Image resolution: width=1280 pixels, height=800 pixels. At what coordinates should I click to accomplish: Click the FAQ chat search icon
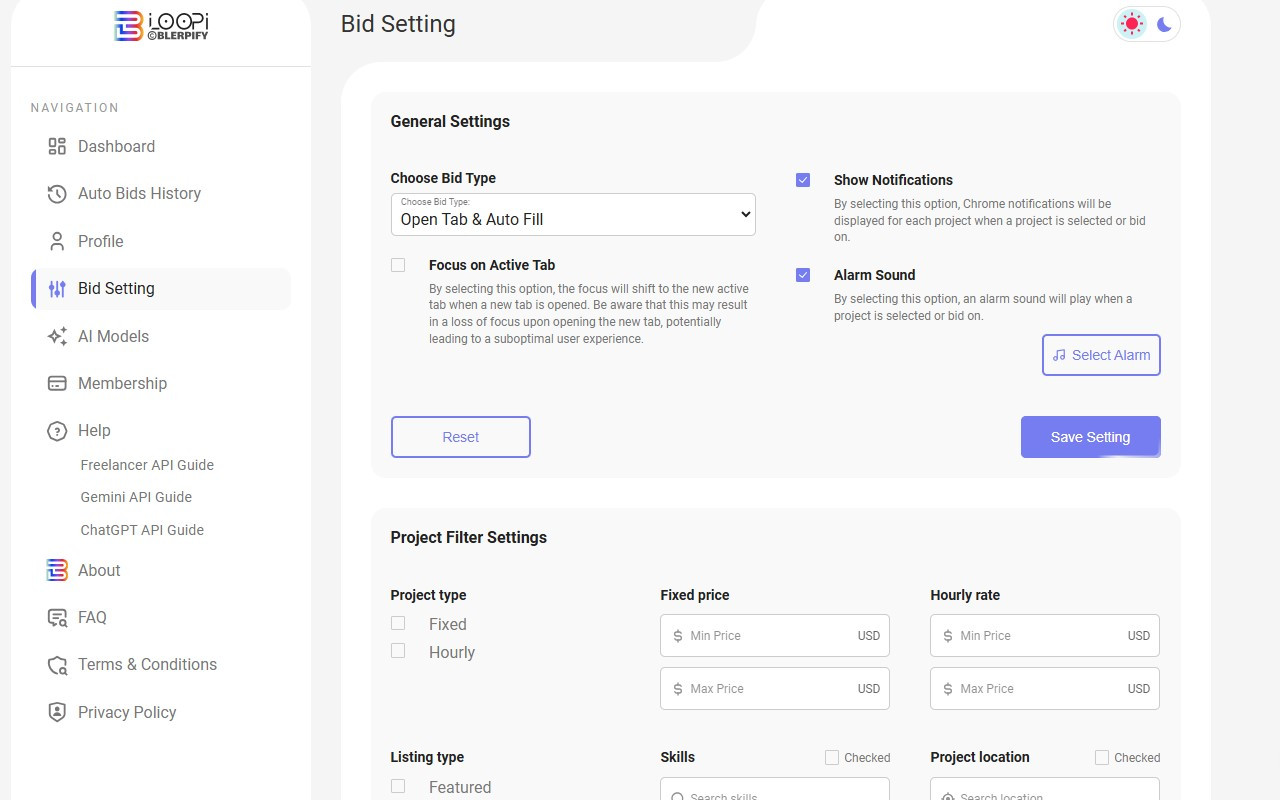(57, 618)
